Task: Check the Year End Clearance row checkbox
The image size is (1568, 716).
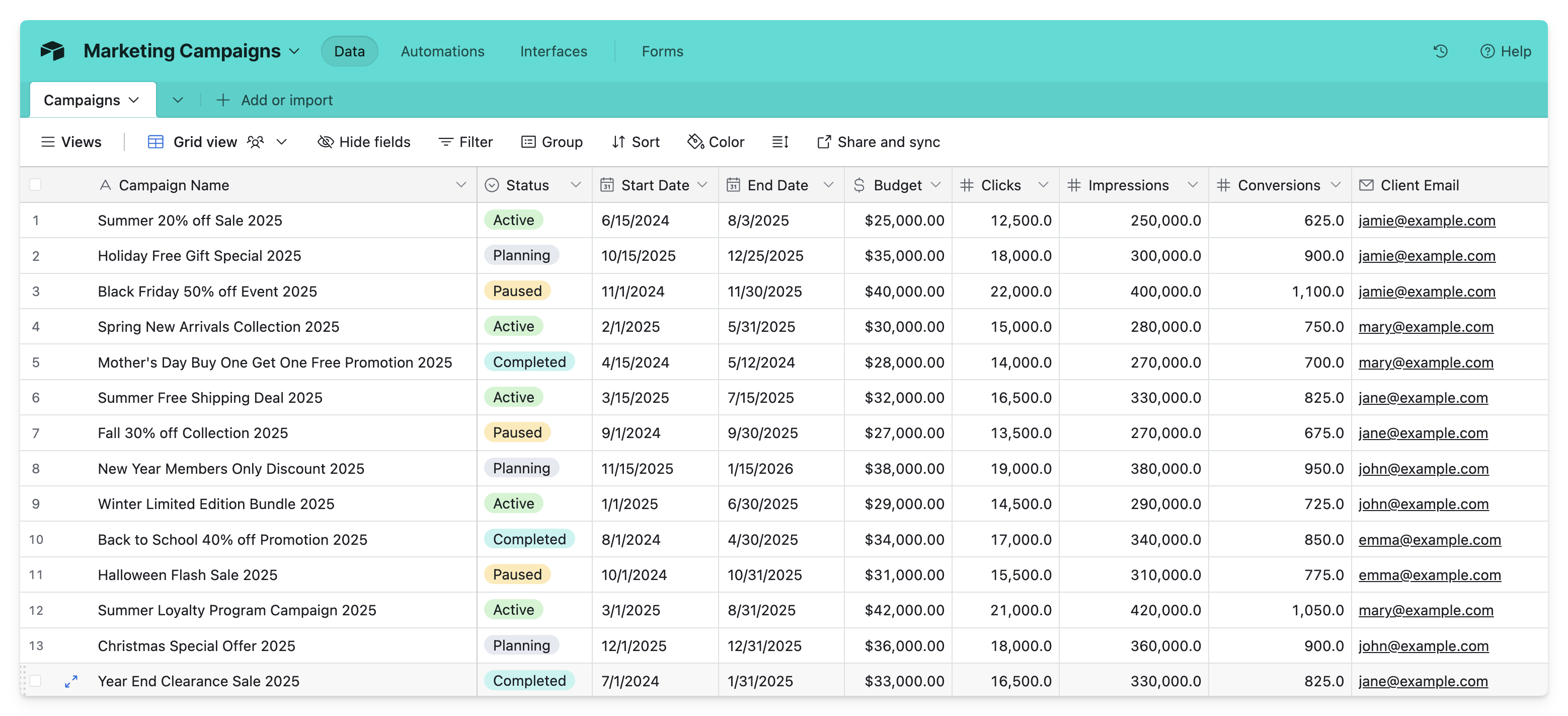Action: (x=35, y=681)
